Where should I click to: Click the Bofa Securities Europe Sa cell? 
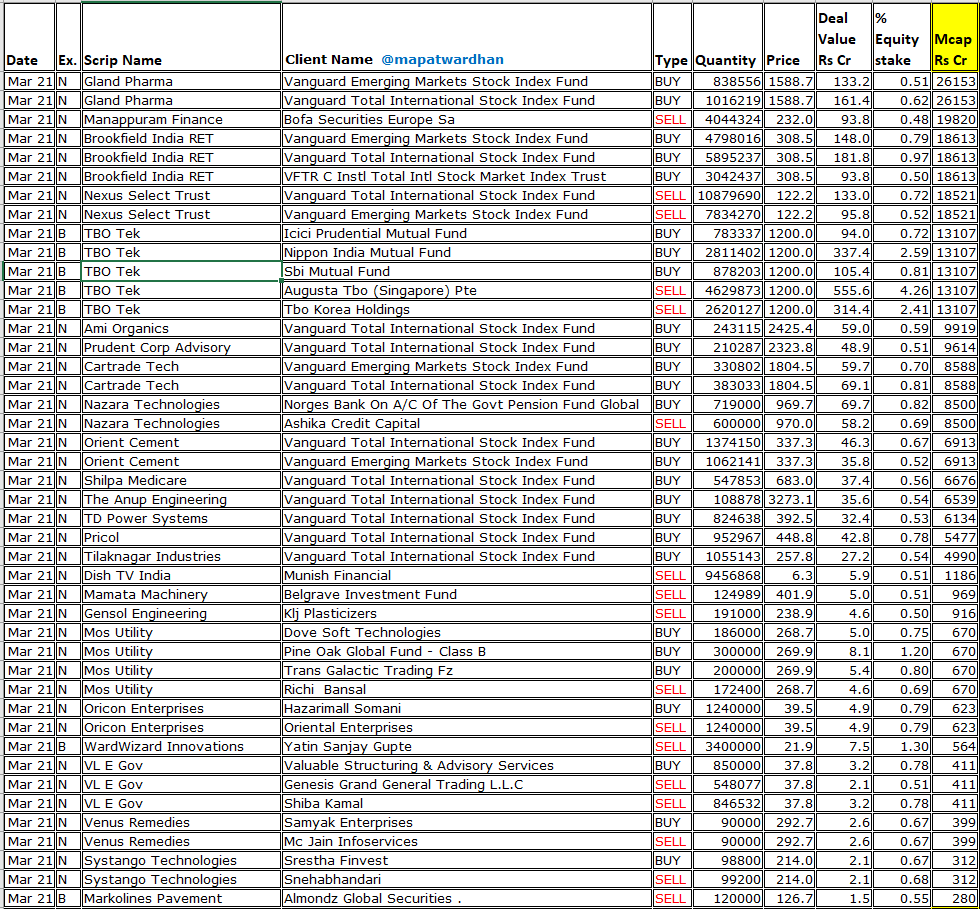[x=466, y=119]
